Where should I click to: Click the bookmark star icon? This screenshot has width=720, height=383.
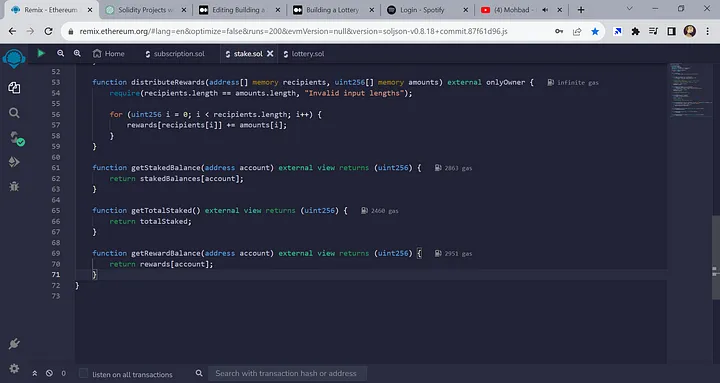[595, 31]
